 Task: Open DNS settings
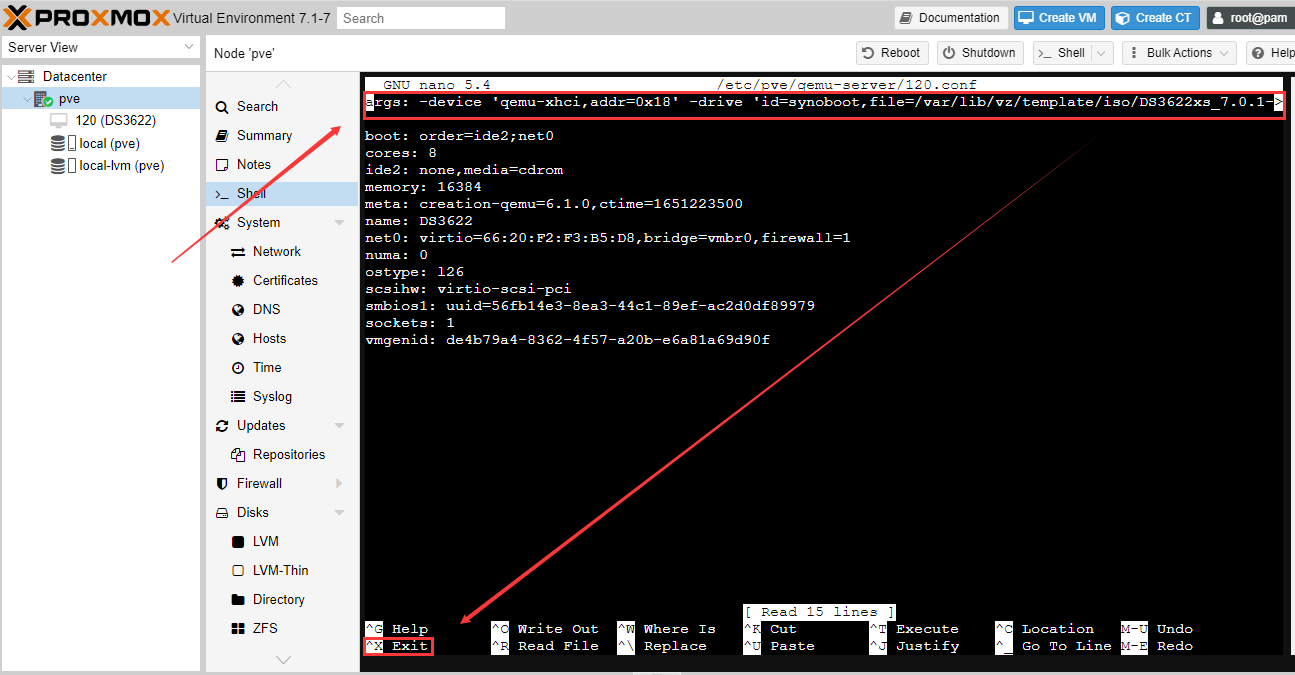click(x=266, y=309)
